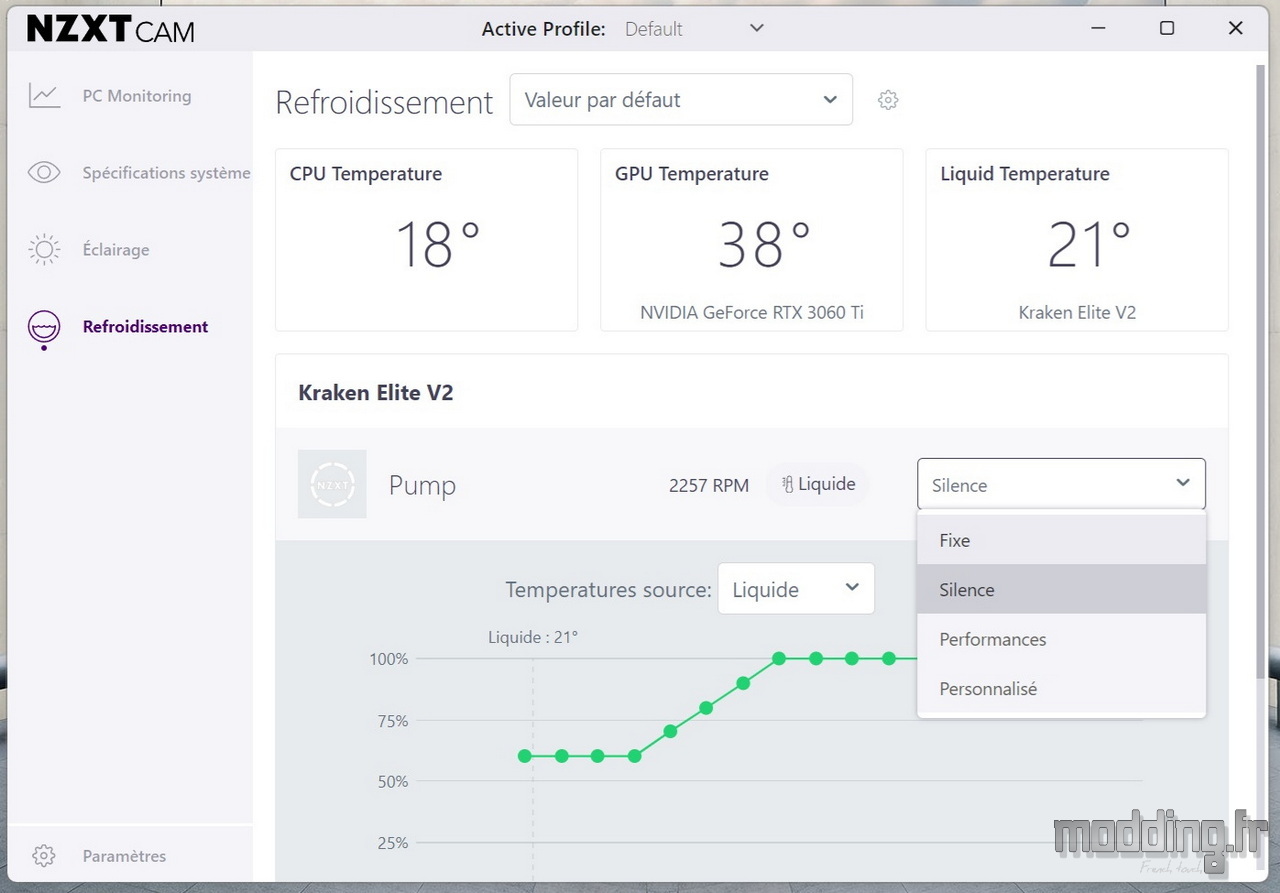Select the Personnalisé pump mode option
1280x893 pixels.
point(1061,688)
